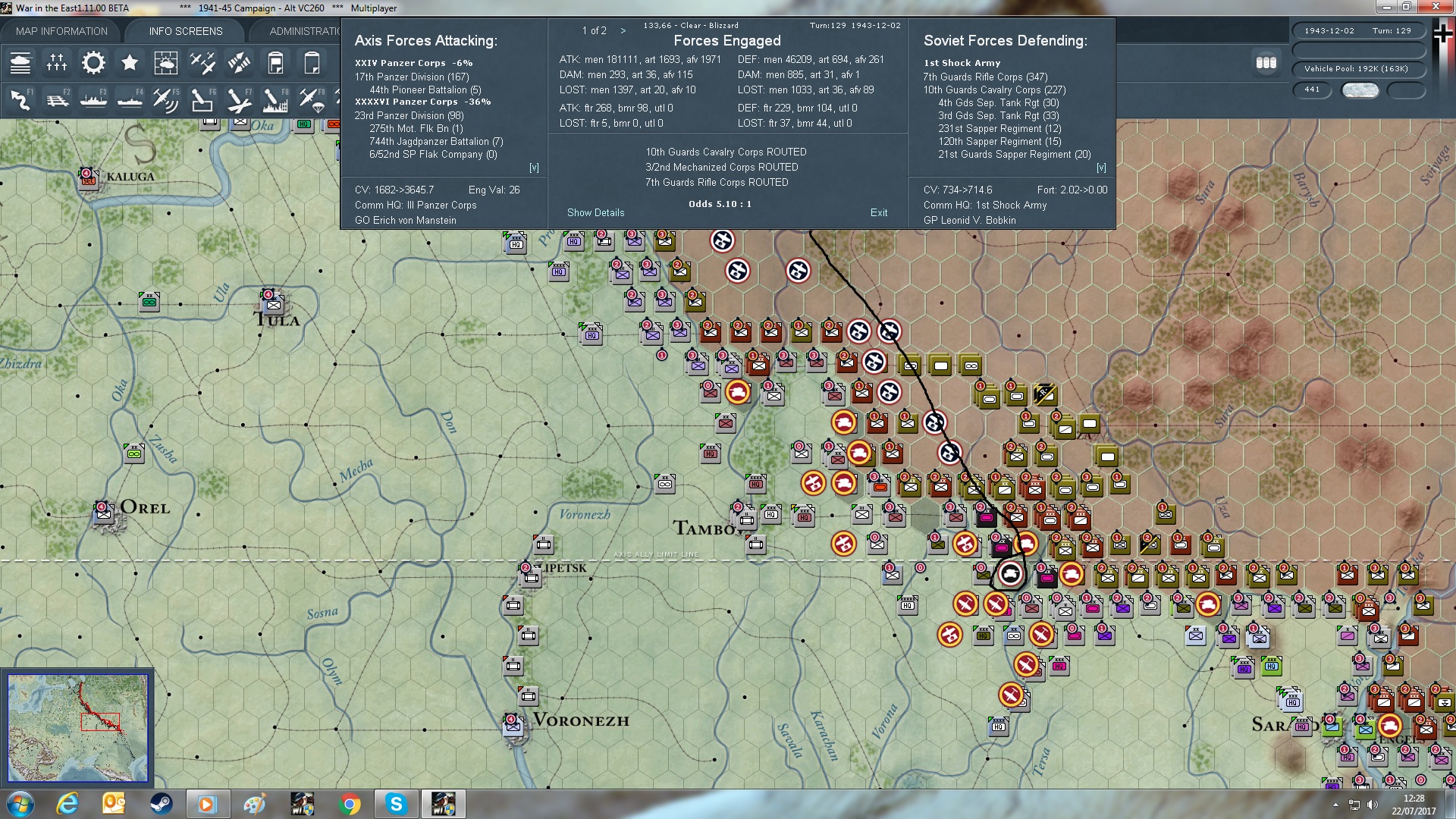The image size is (1456, 819).
Task: Click 744th Jagdpanzer Battalion entry
Action: pos(436,141)
